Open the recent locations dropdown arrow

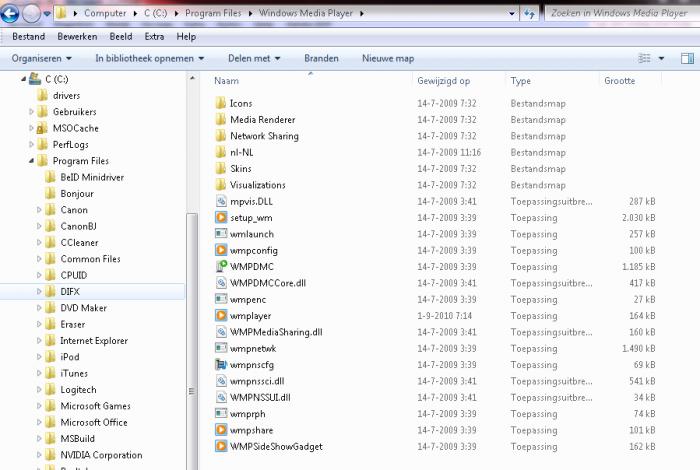47,14
